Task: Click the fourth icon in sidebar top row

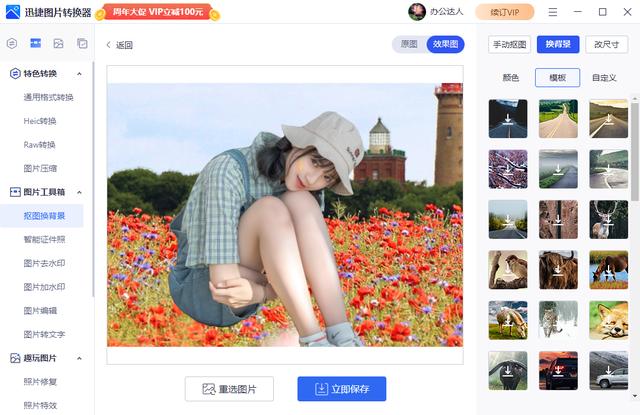Action: coord(81,44)
